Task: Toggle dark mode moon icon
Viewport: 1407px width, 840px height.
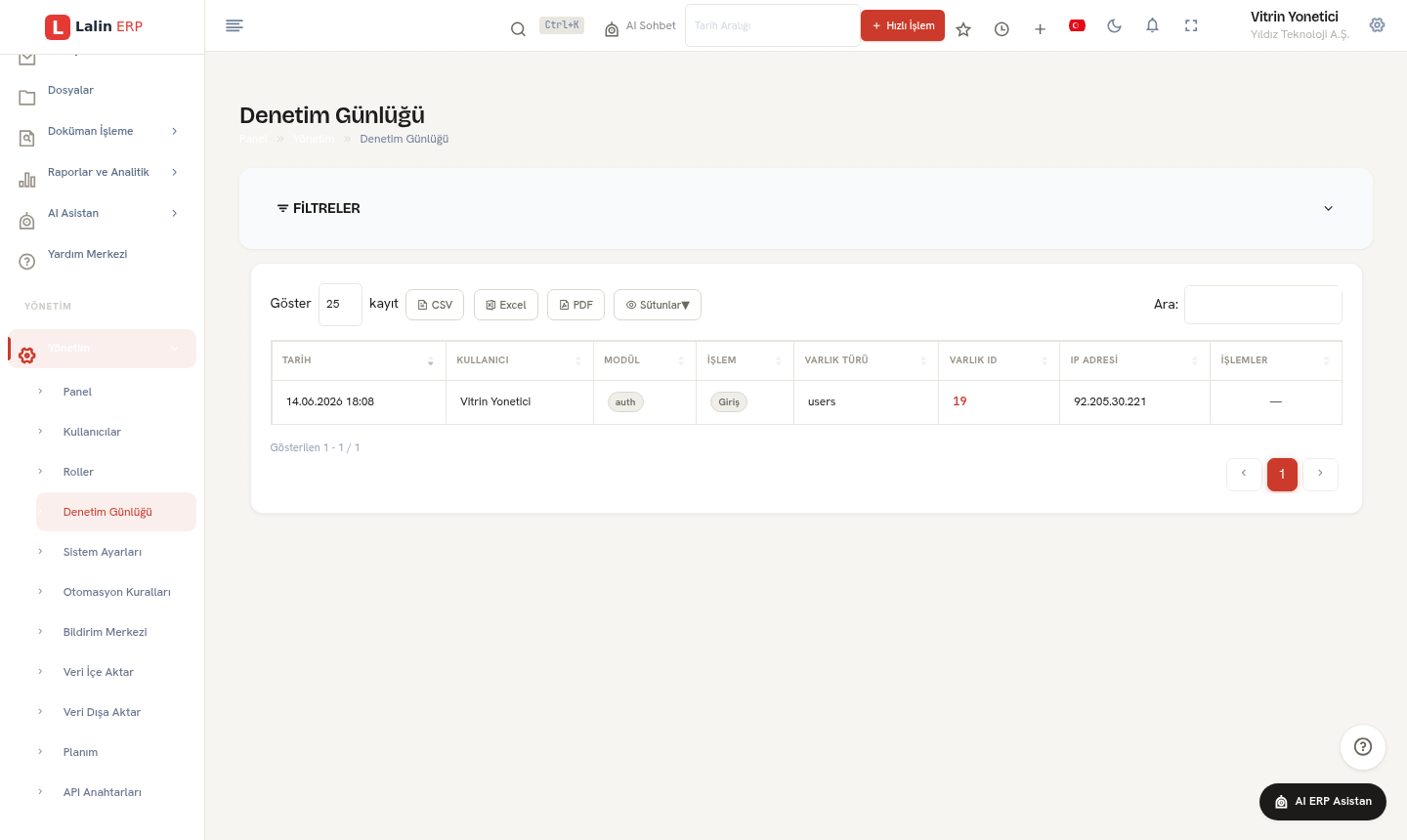Action: [x=1114, y=25]
